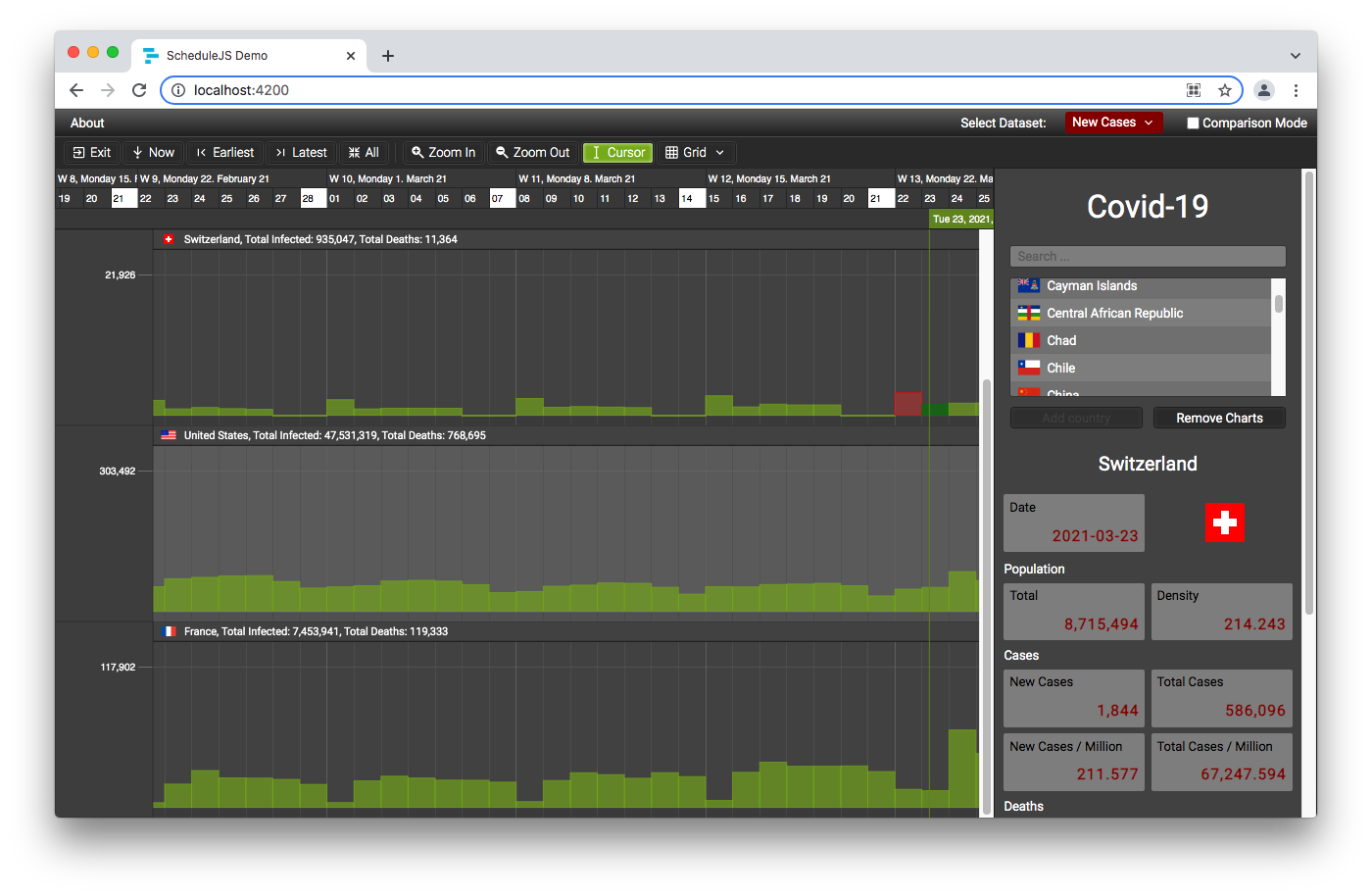This screenshot has width=1372, height=896.
Task: Bookmark this page with star icon
Action: pyautogui.click(x=1225, y=90)
